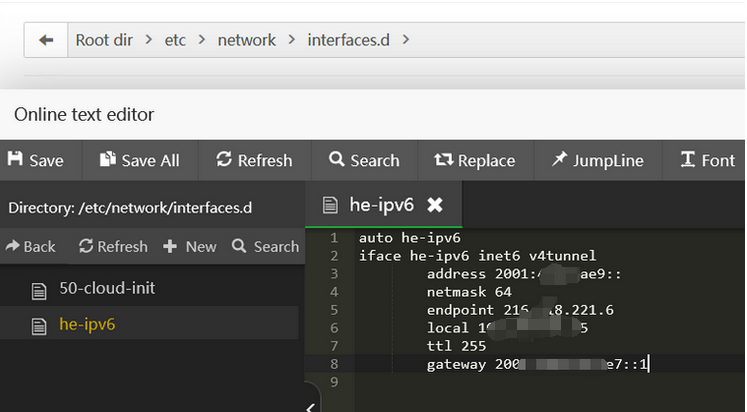Refresh the editor from the top toolbar
The image size is (747, 412).
point(252,160)
